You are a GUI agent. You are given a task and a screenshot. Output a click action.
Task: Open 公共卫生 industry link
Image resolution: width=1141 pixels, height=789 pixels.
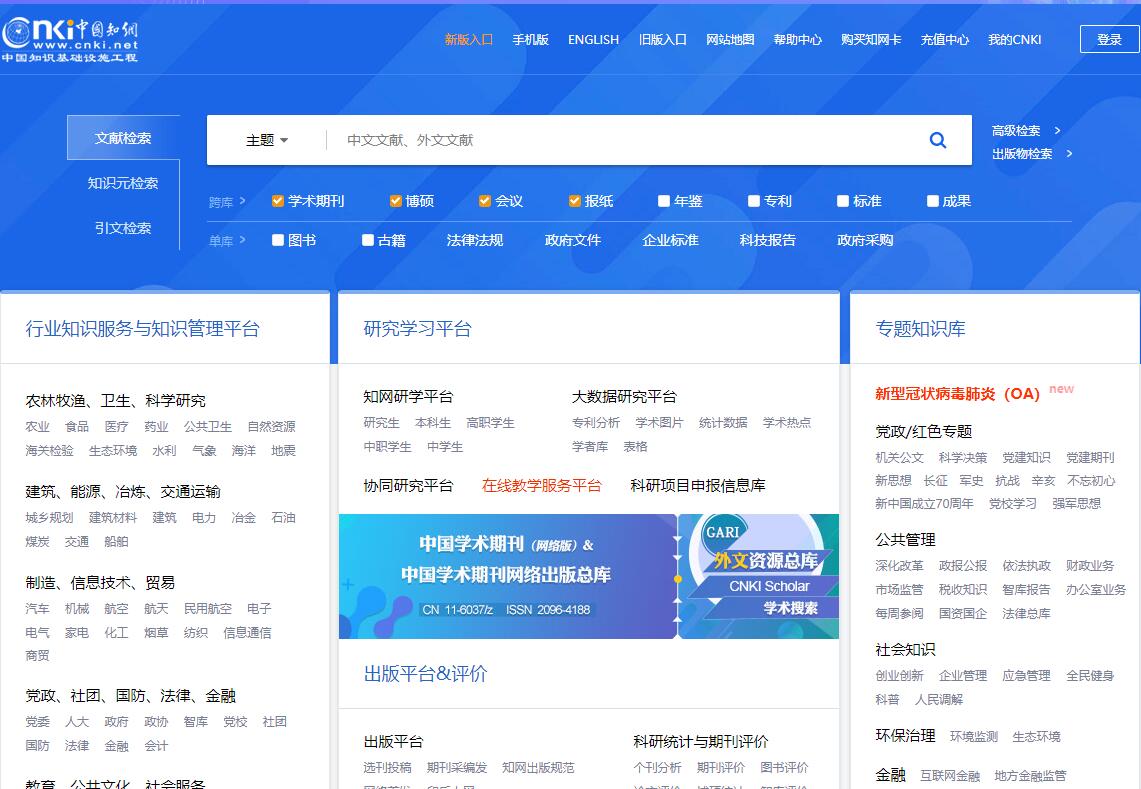207,427
